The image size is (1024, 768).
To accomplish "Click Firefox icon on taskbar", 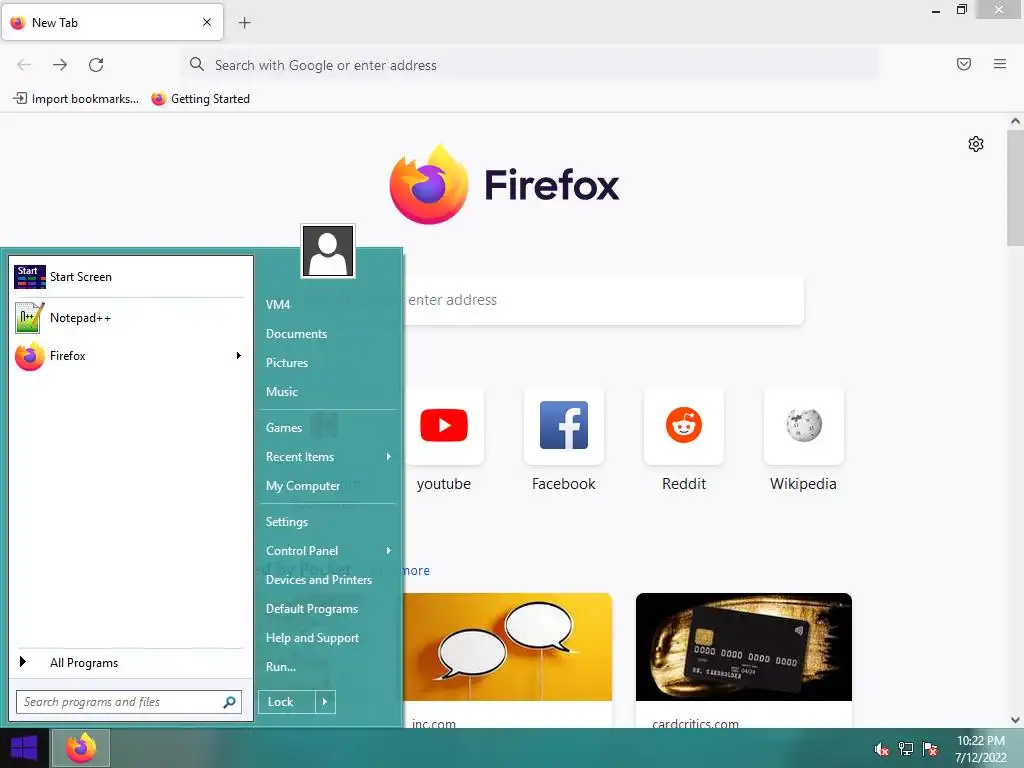I will point(81,748).
